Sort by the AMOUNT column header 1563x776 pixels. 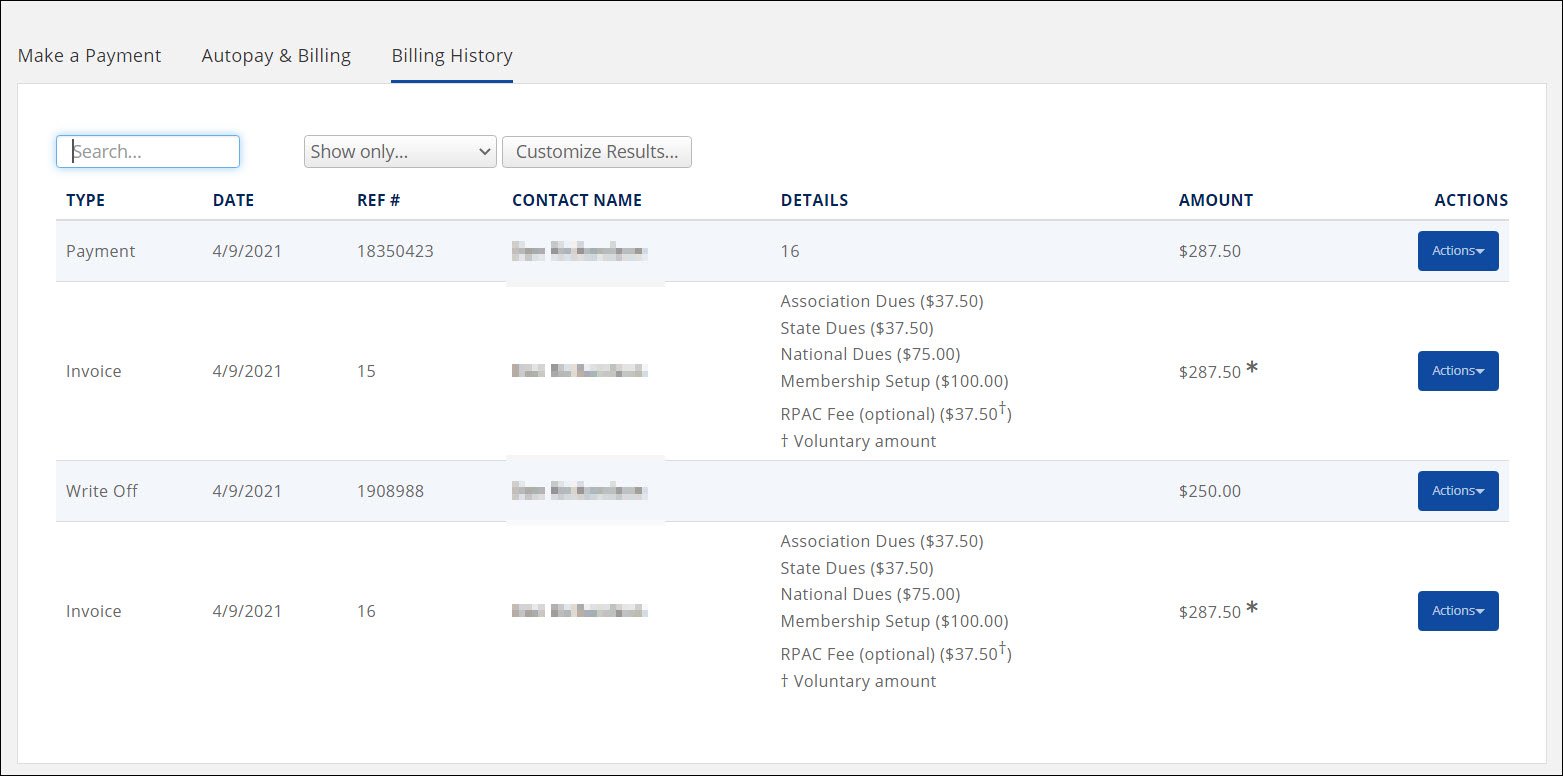(1215, 200)
